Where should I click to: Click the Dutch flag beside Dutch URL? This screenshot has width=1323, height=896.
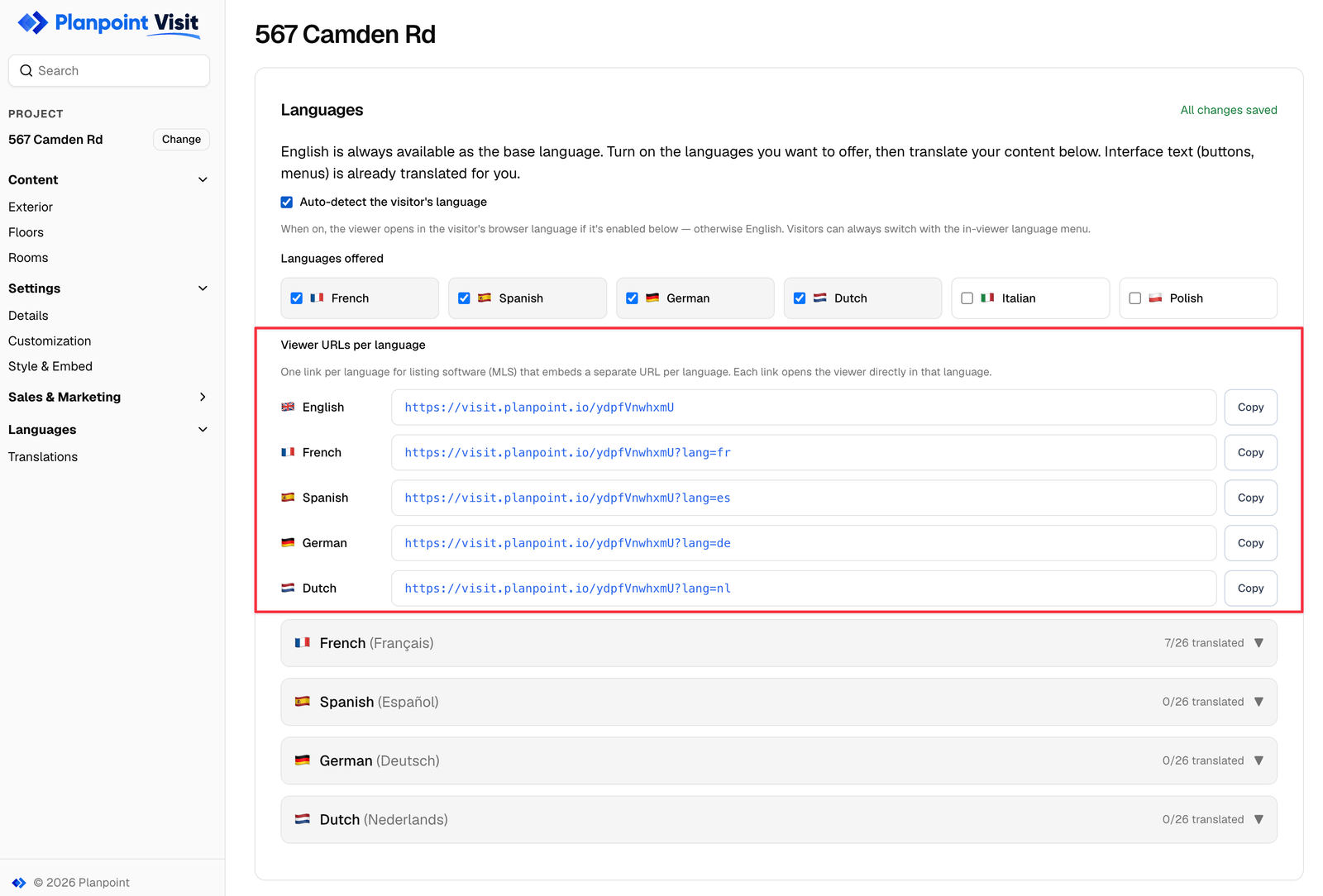click(288, 589)
